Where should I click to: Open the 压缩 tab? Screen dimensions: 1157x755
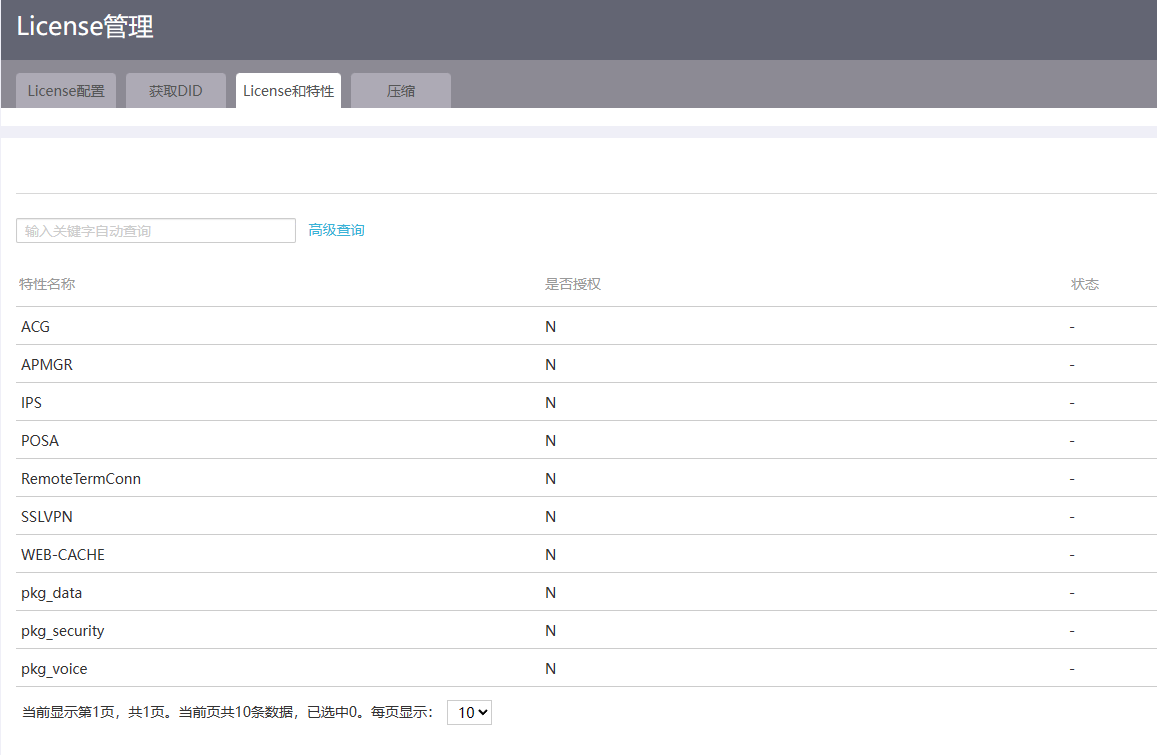click(401, 91)
